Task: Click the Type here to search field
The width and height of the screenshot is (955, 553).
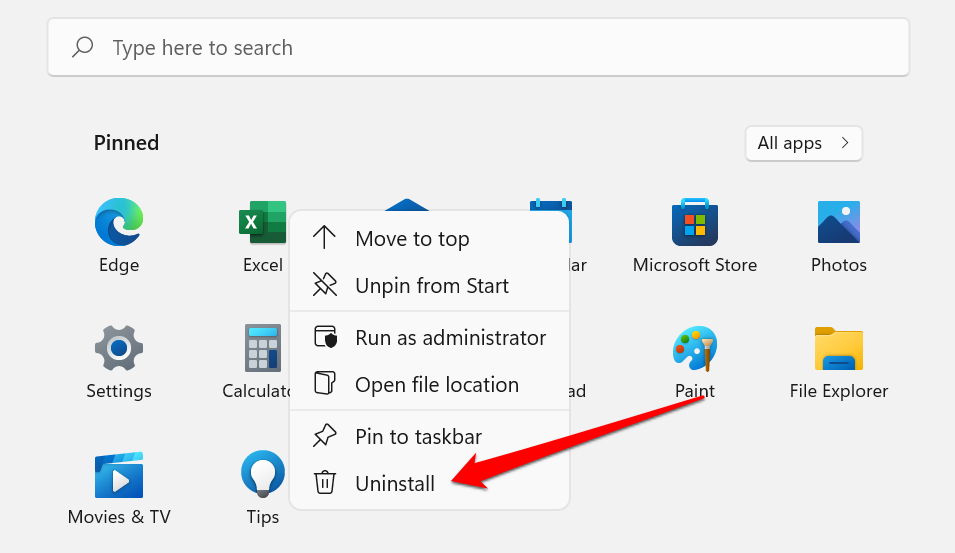Action: 480,48
